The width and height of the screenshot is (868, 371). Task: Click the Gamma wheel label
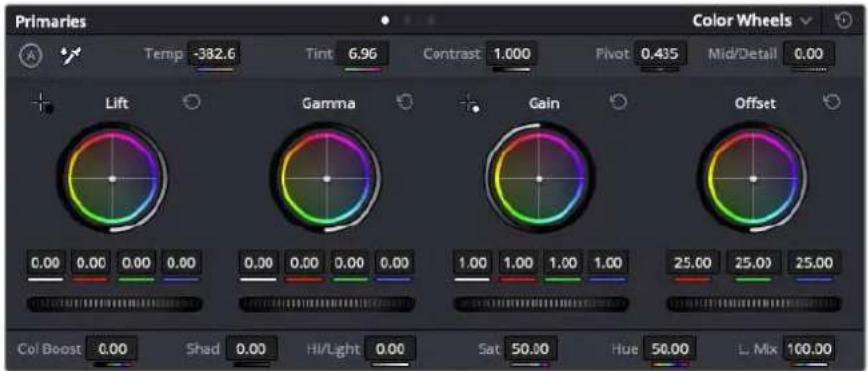click(x=329, y=103)
